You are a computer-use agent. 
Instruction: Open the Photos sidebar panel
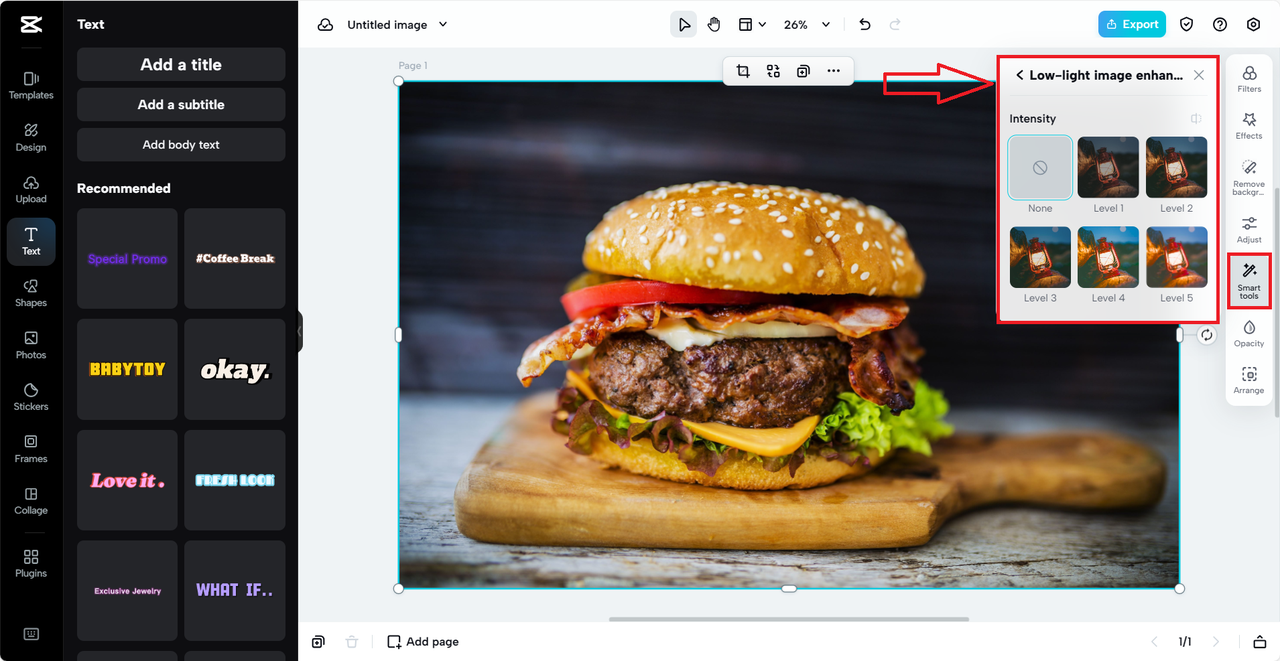[31, 345]
